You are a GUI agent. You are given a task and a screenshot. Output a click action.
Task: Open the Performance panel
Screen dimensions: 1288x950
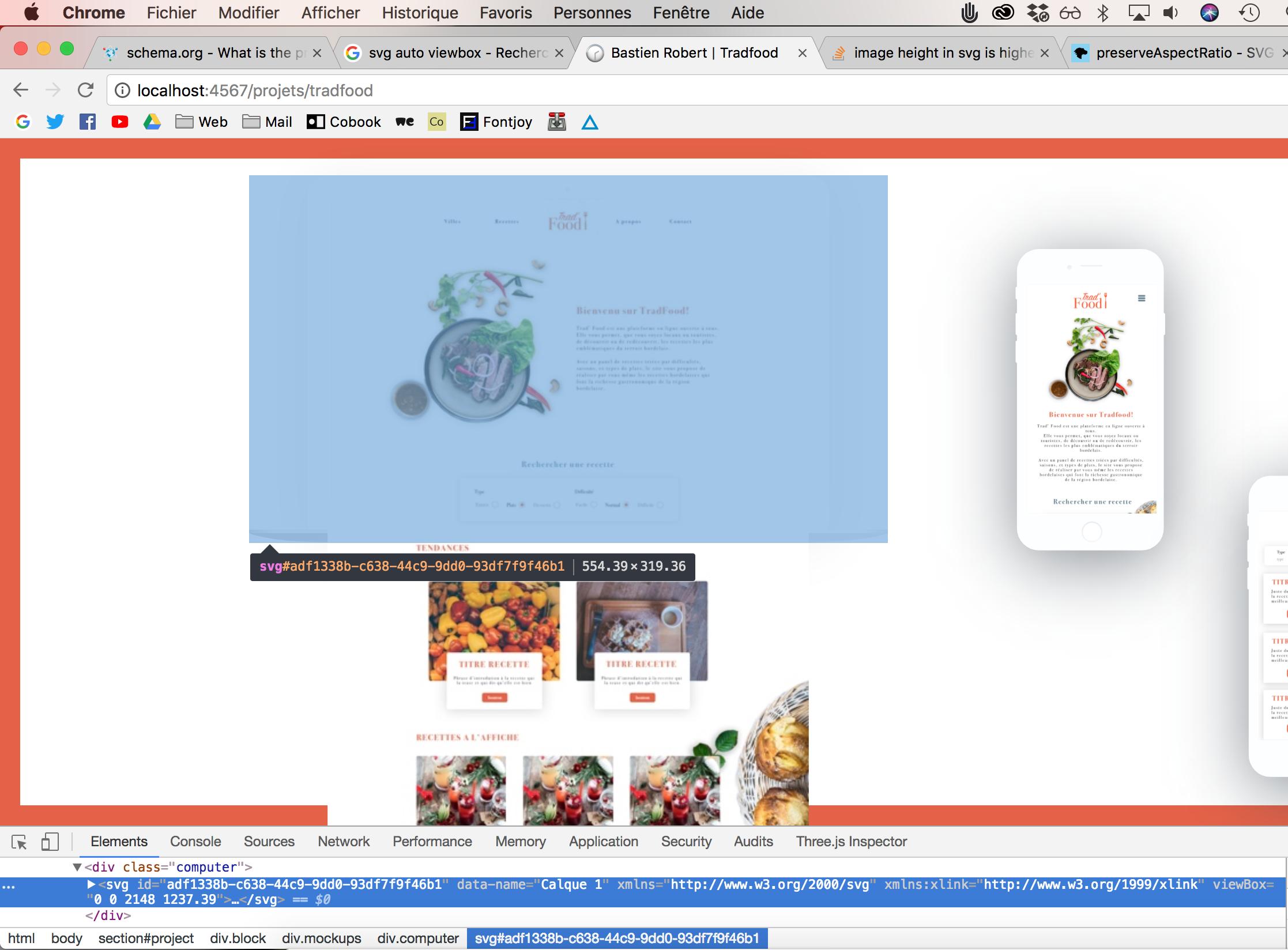click(432, 842)
